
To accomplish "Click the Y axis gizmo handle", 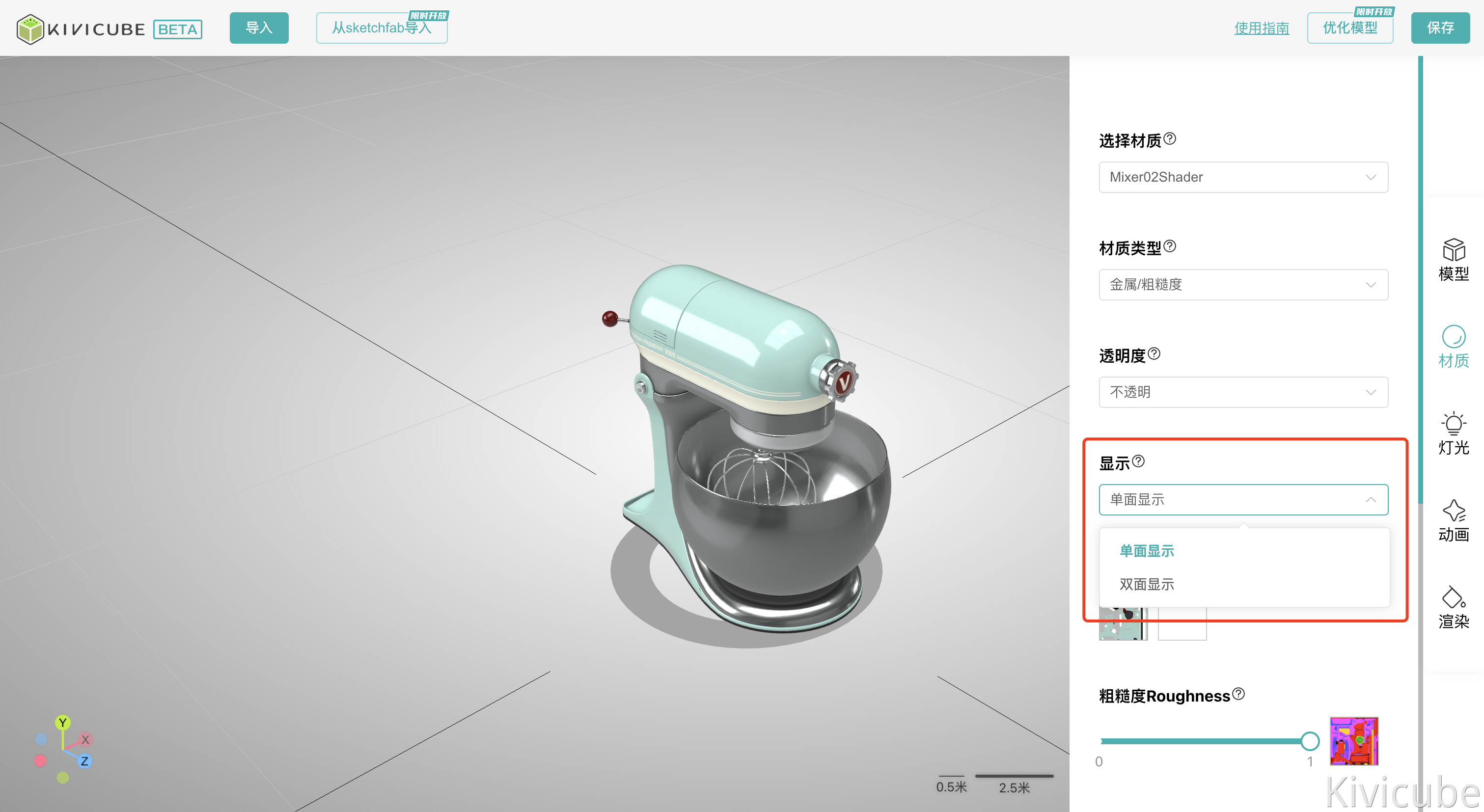I will tap(63, 722).
